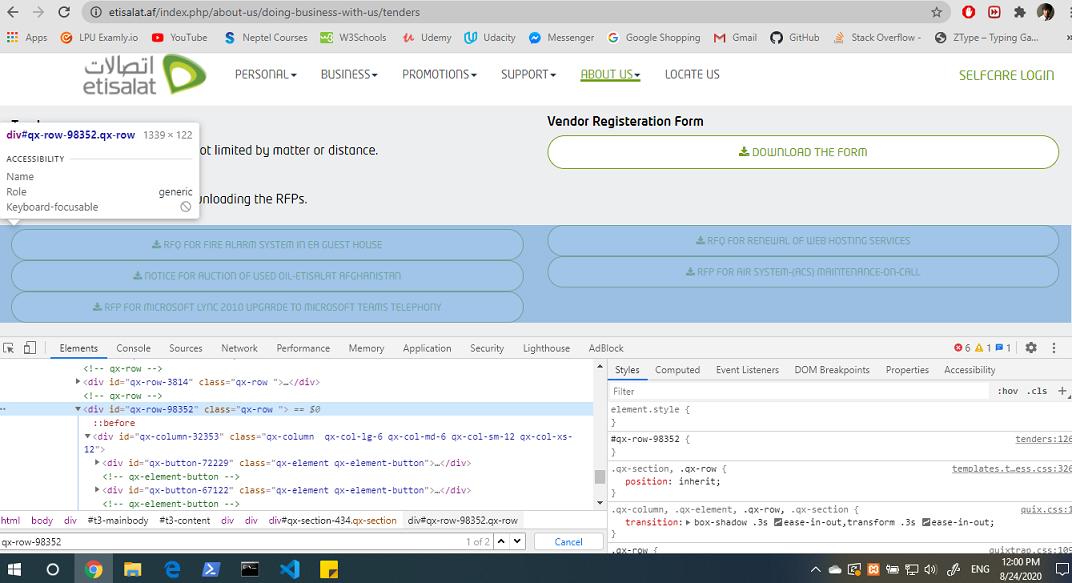This screenshot has height=583, width=1072.
Task: Switch to the Console tab
Action: pyautogui.click(x=133, y=347)
